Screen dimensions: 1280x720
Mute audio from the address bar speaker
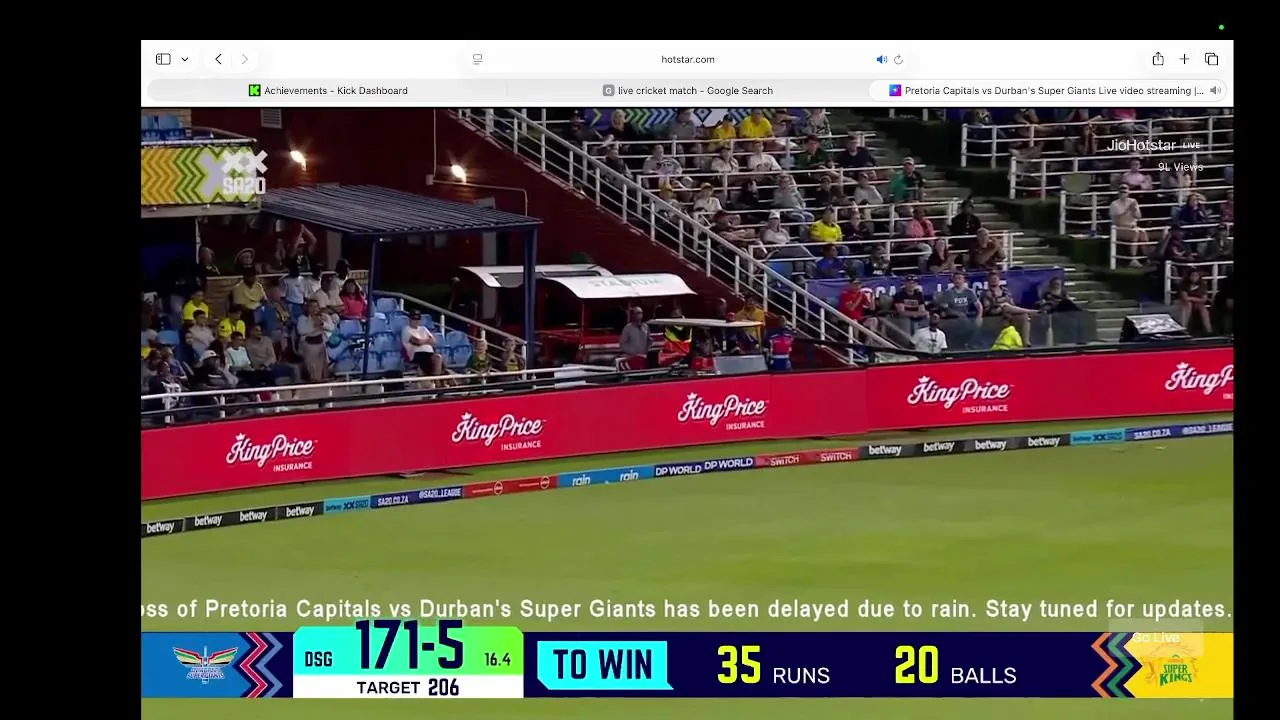point(881,59)
